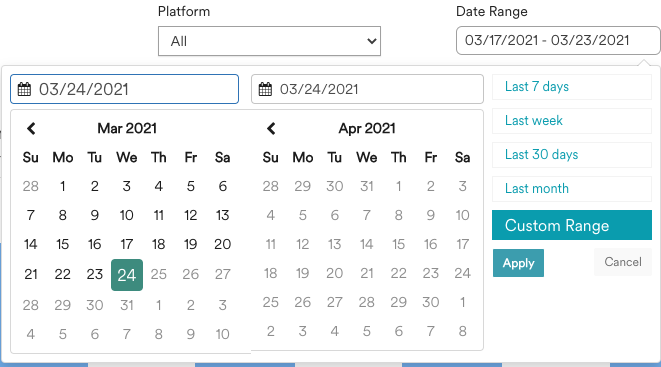
Task: Select the Custom Range option
Action: 572,225
